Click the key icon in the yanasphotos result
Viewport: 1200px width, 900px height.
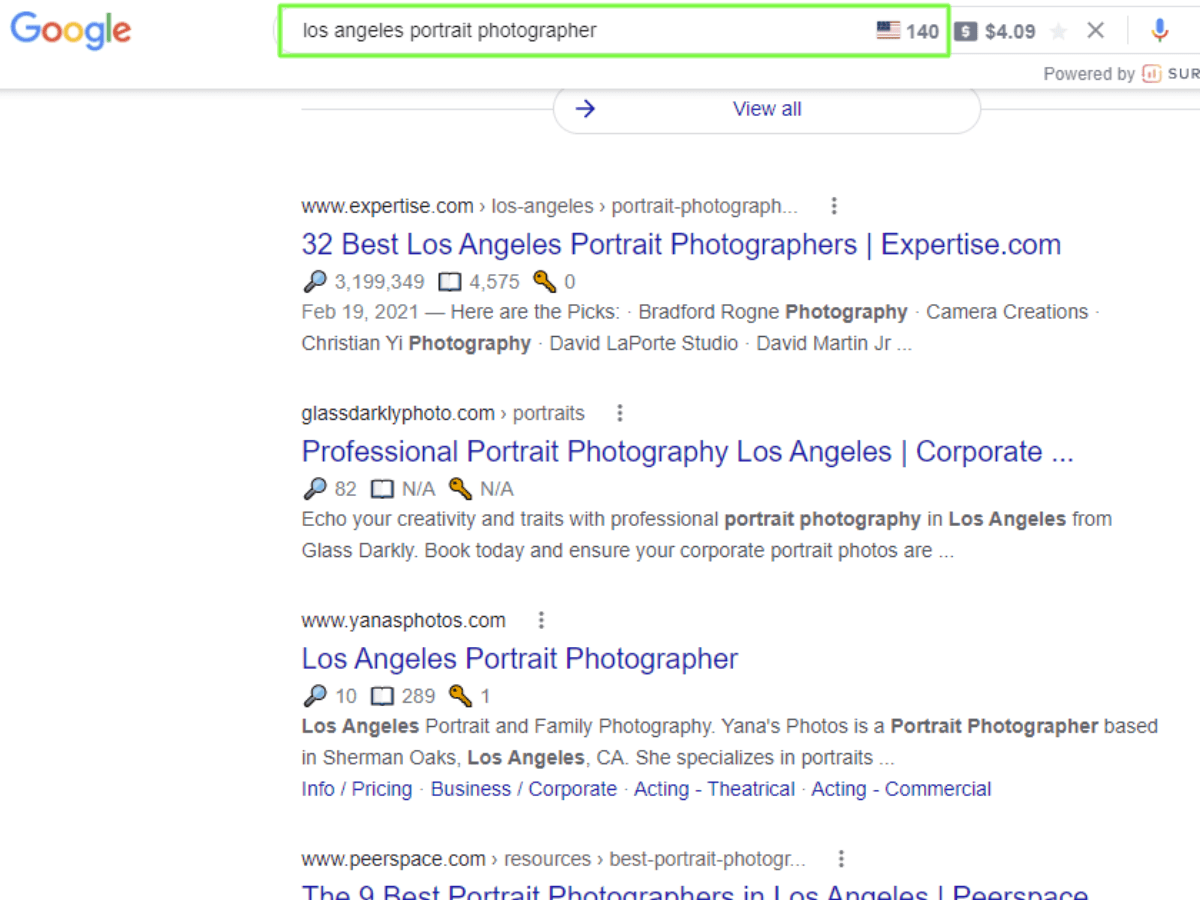coord(460,695)
